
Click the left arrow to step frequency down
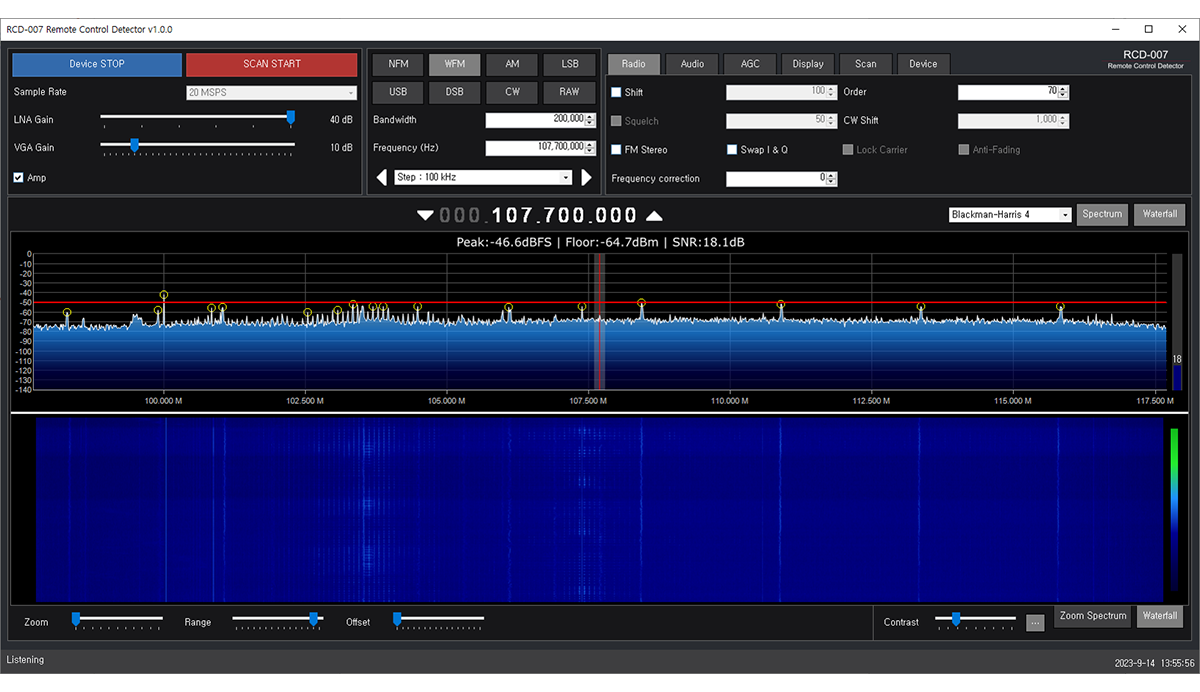click(381, 178)
